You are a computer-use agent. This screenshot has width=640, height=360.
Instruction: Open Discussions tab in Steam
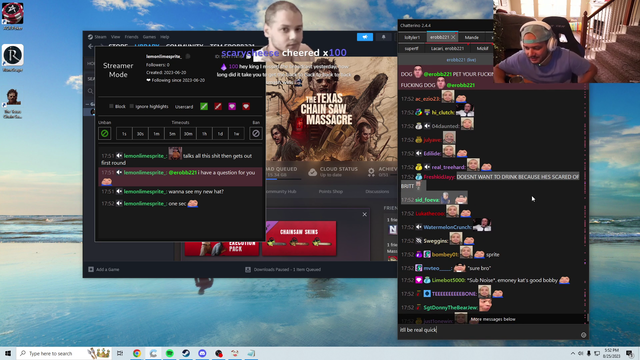[x=377, y=191]
